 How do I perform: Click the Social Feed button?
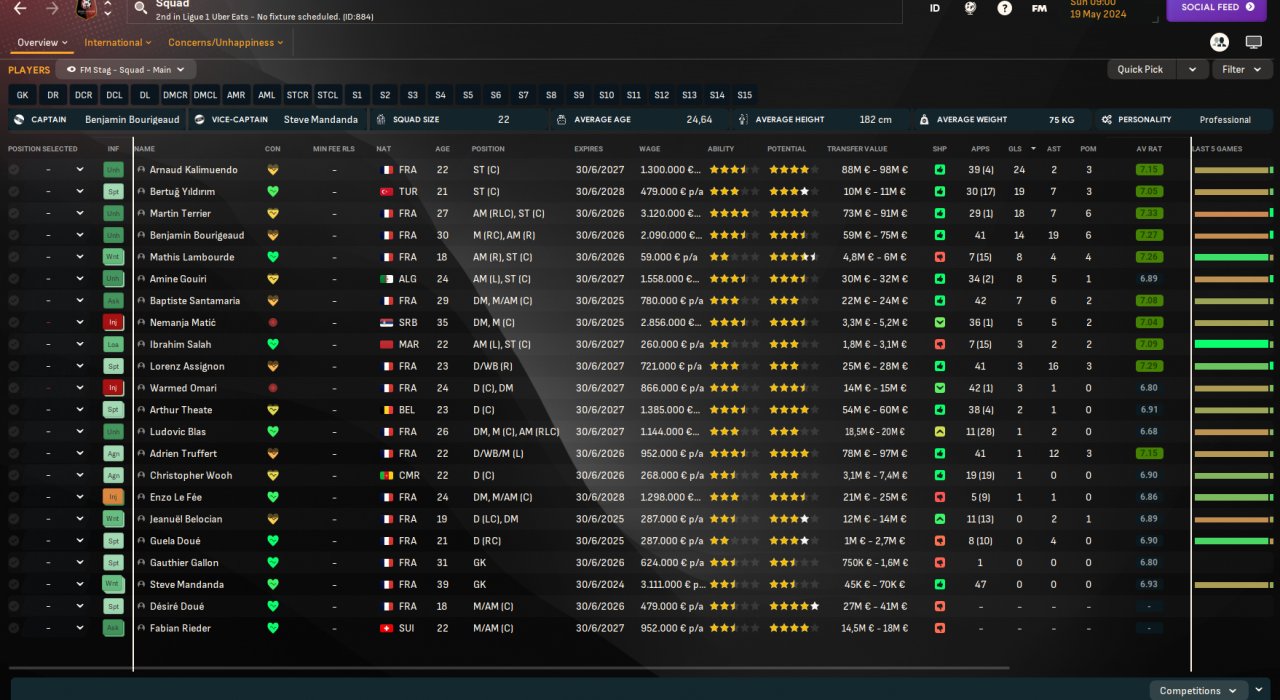1216,8
